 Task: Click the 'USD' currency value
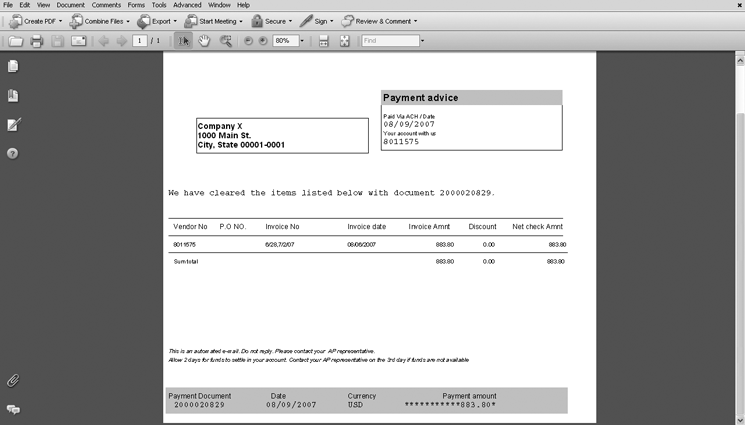click(355, 405)
